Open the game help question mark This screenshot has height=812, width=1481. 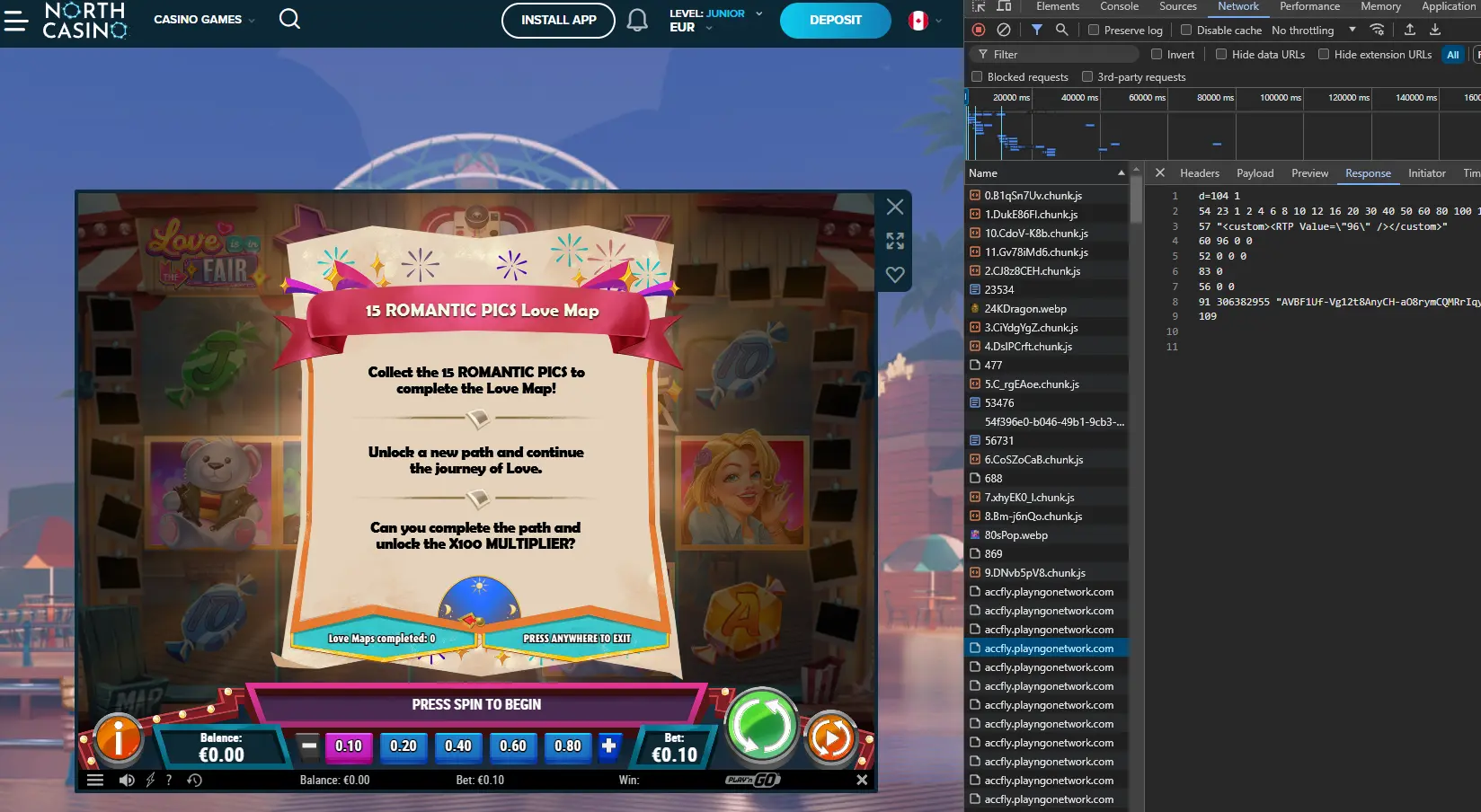pyautogui.click(x=168, y=780)
